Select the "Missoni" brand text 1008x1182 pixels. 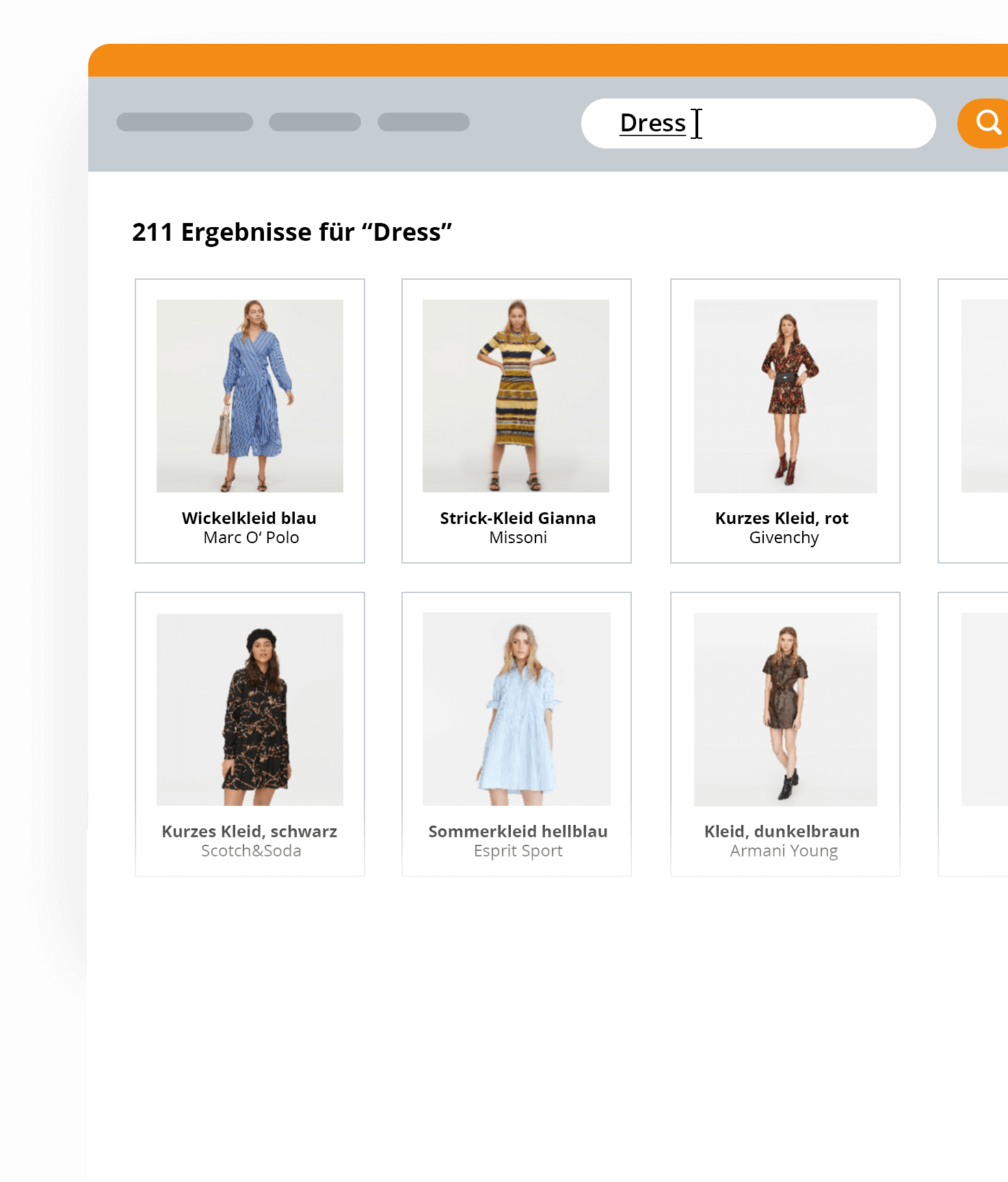tap(518, 538)
